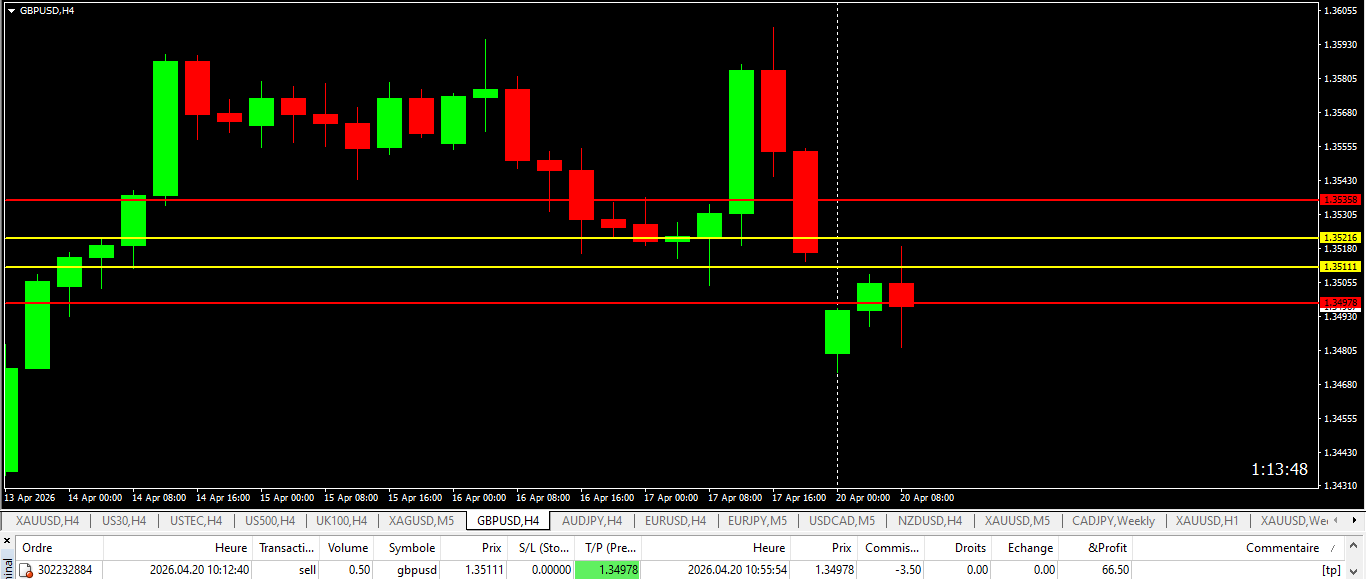This screenshot has height=579, width=1366.
Task: Click the red 1.34978 price label
Action: pos(1341,303)
